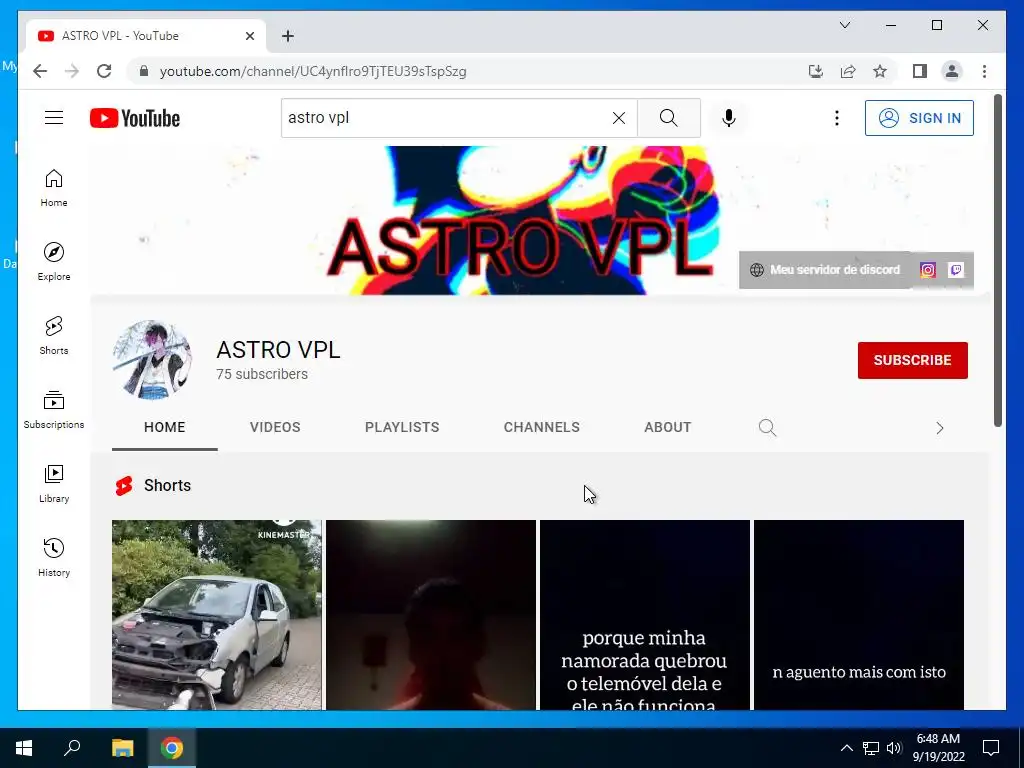Viewport: 1024px width, 768px height.
Task: Bookmark this page with the star
Action: pos(880,71)
